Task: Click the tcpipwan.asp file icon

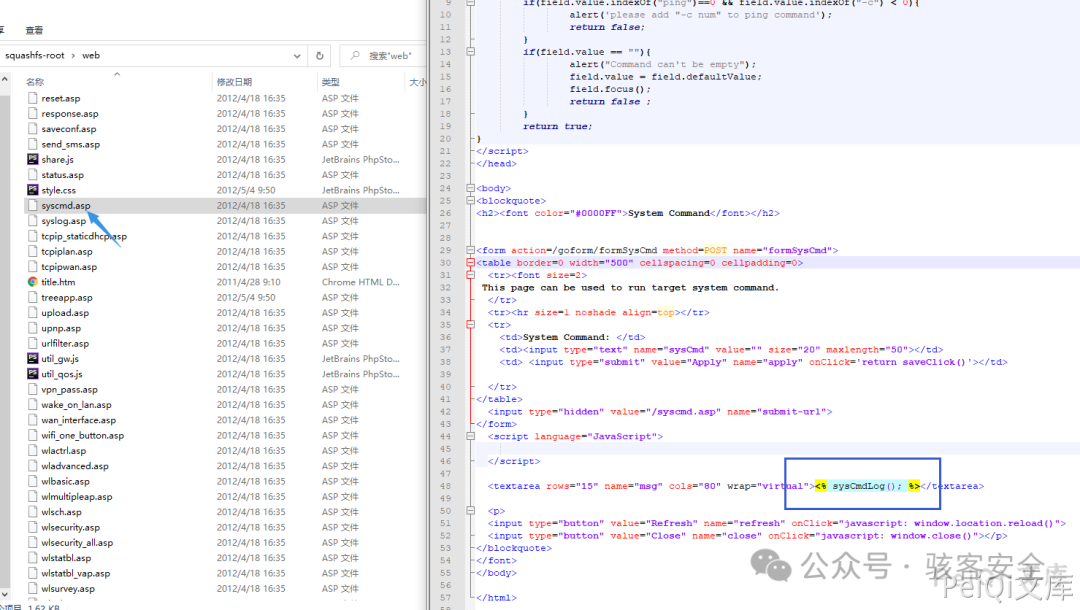Action: pyautogui.click(x=32, y=266)
